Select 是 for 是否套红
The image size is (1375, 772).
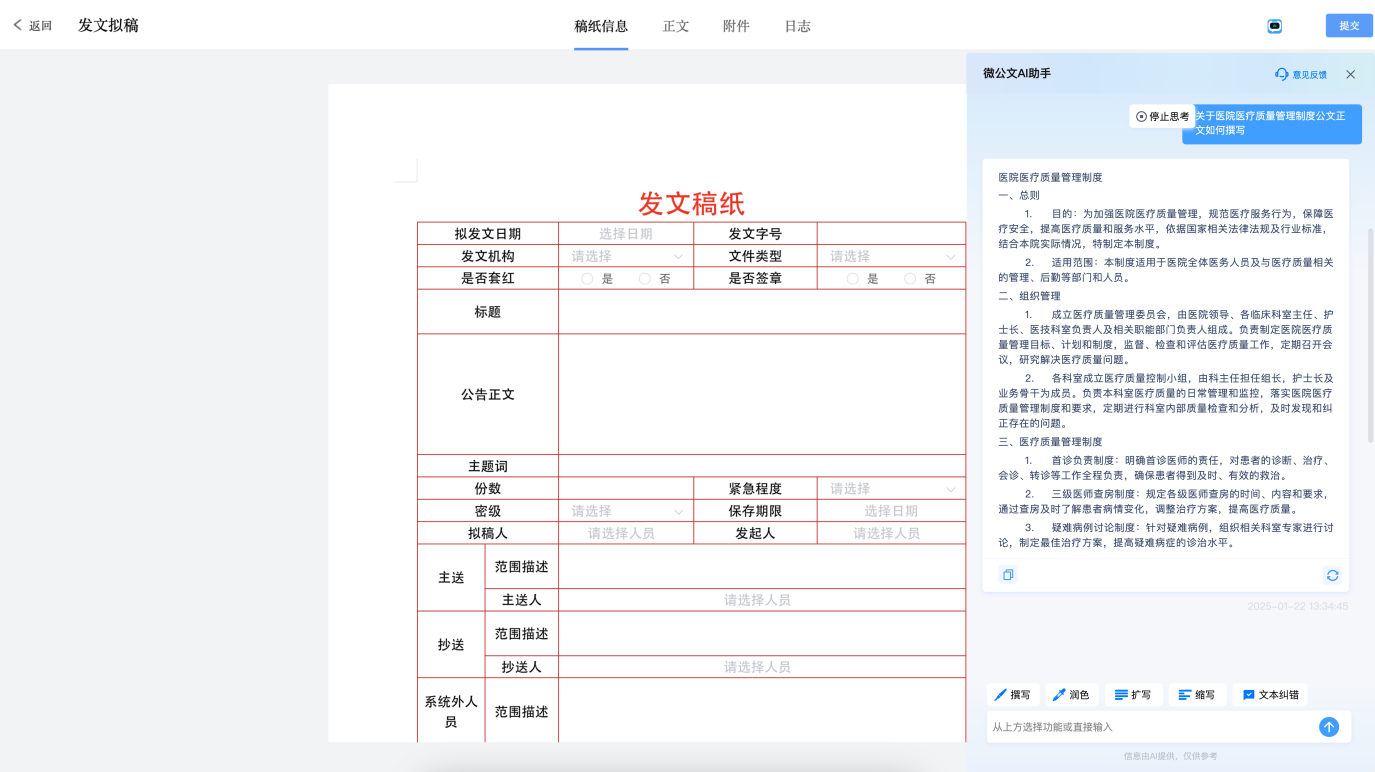pyautogui.click(x=588, y=279)
